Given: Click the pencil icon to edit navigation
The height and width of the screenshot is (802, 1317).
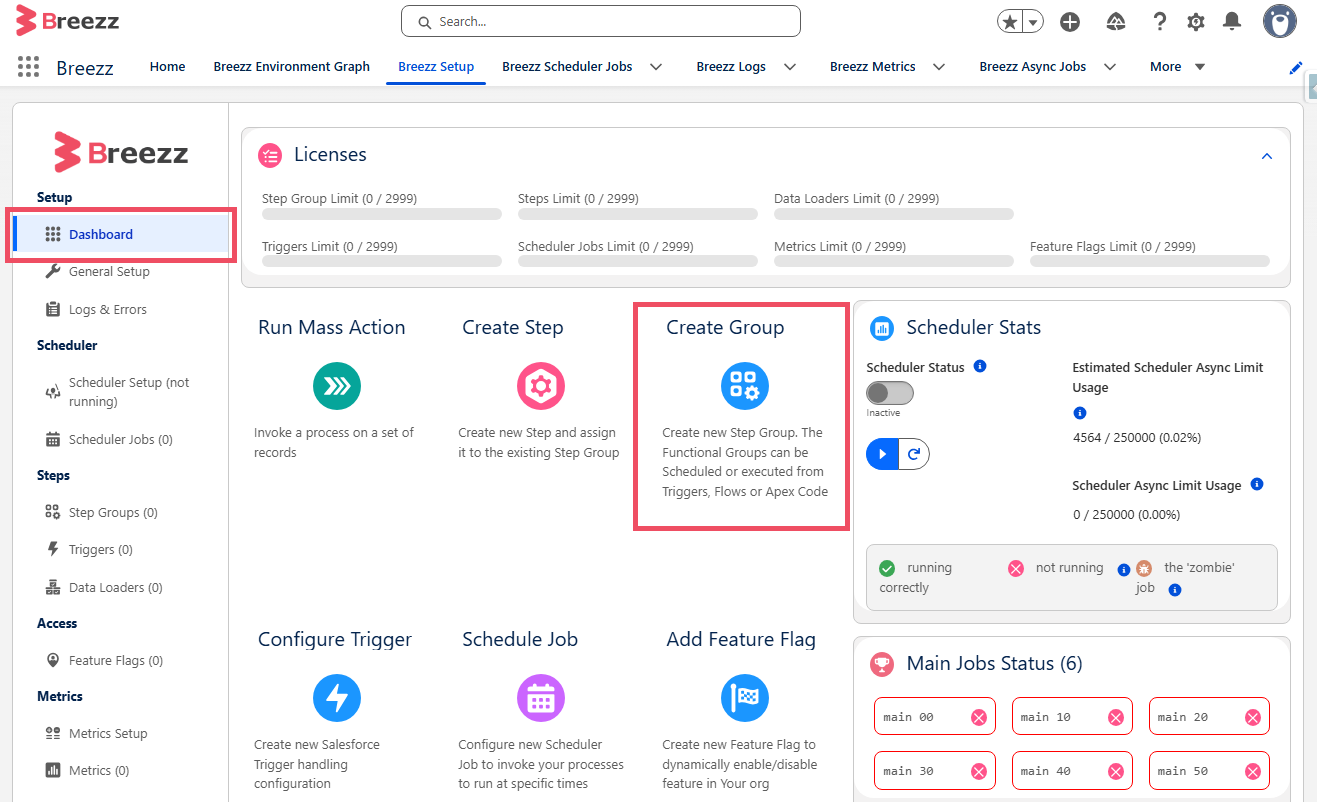Looking at the screenshot, I should (x=1296, y=68).
